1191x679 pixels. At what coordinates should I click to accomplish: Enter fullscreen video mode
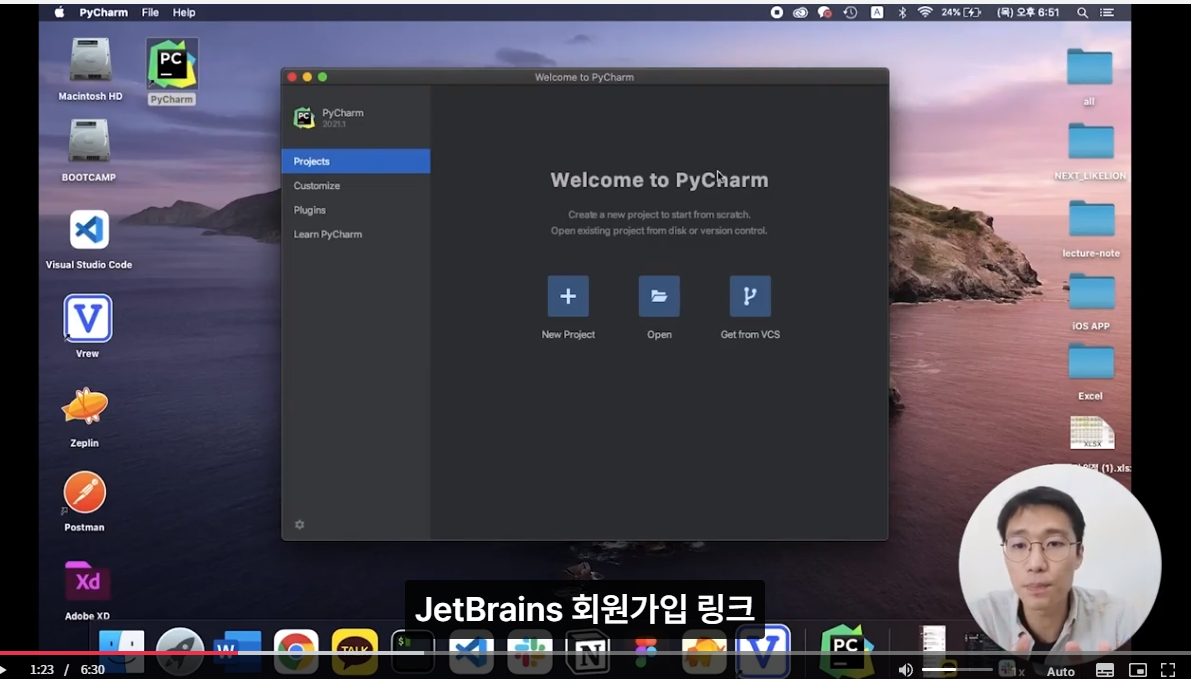[x=1168, y=670]
